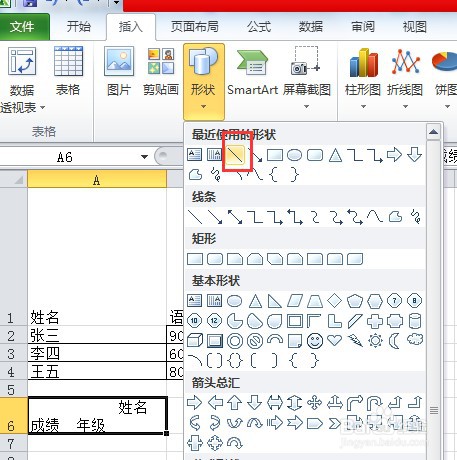Image resolution: width=457 pixels, height=460 pixels.
Task: Switch to the 视图 ribbon tab
Action: click(415, 27)
